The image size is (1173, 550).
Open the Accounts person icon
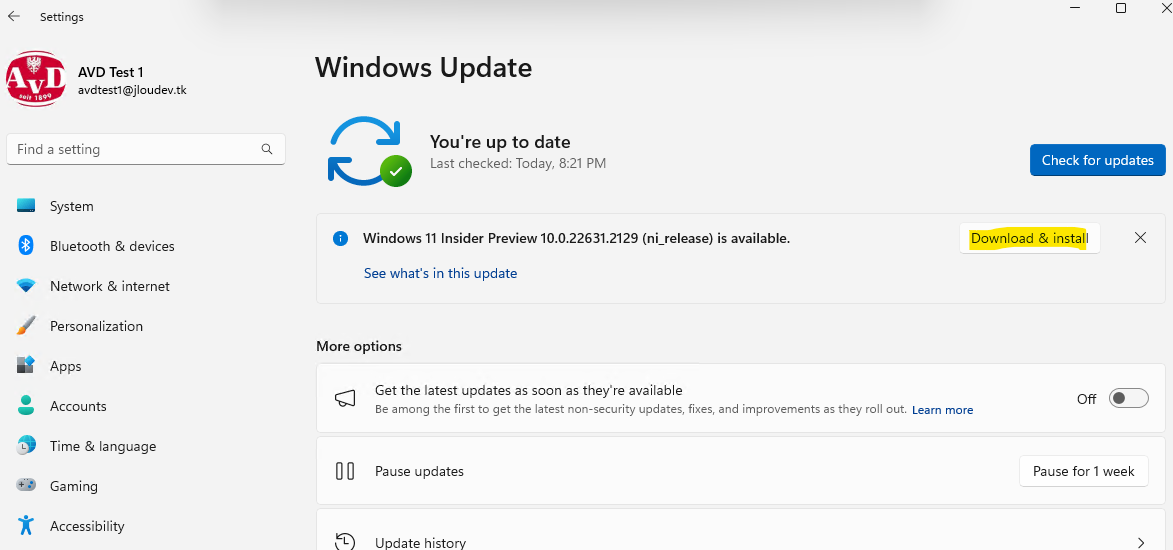point(26,406)
